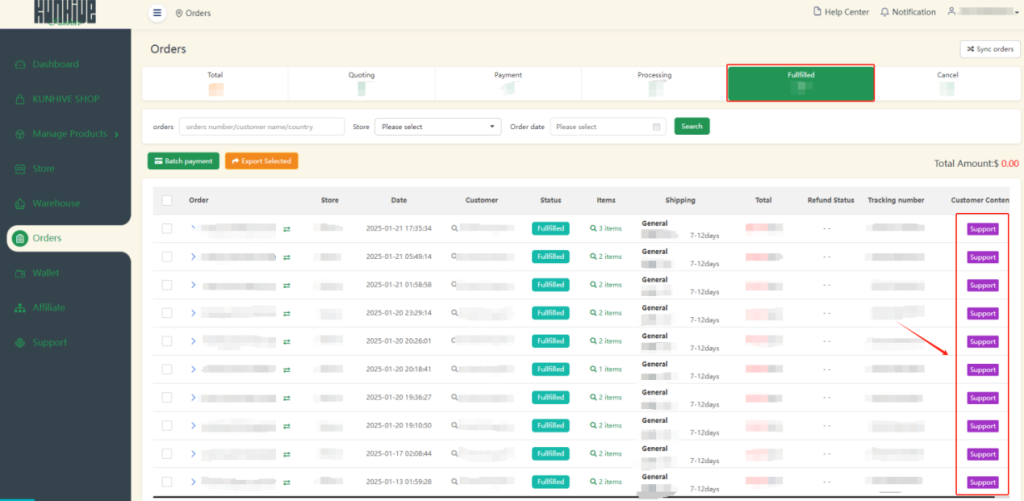Click the Export Selected button
1024x501 pixels.
[x=261, y=161]
